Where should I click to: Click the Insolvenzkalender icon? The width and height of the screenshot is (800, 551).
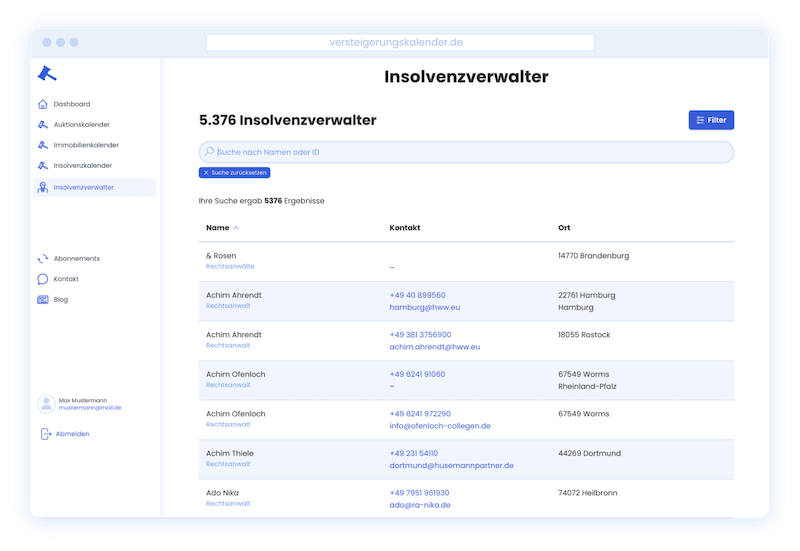[42, 166]
